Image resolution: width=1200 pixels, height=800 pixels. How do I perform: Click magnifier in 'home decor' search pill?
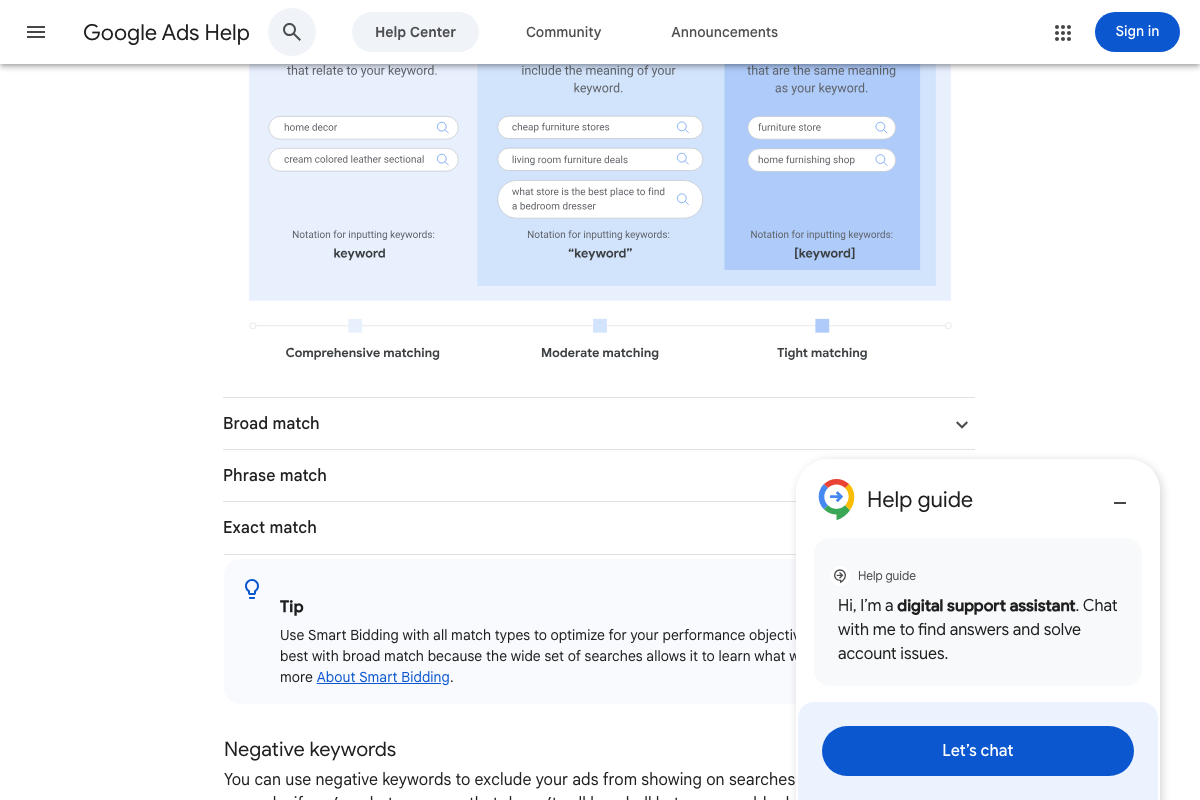click(442, 127)
